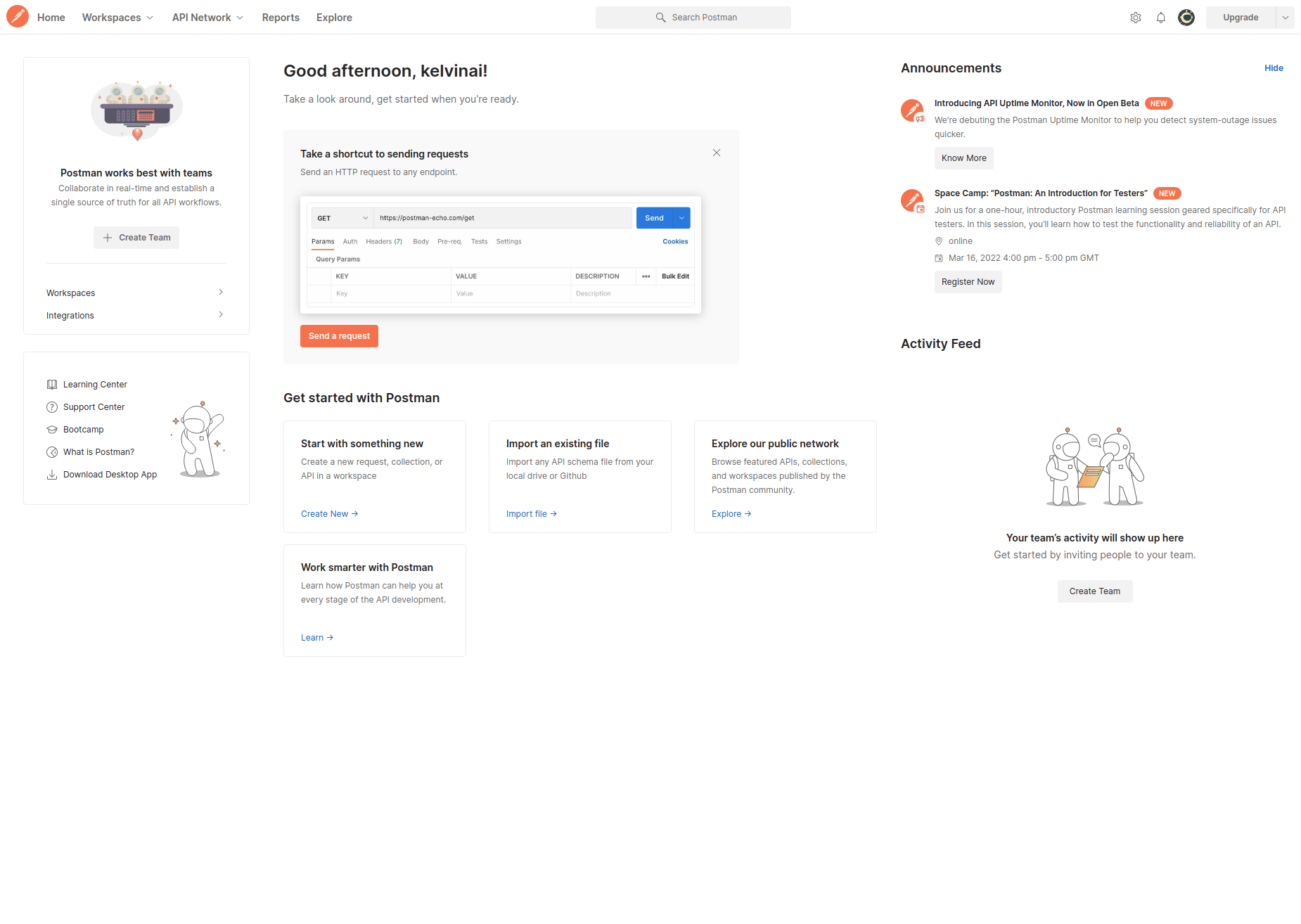Click Bulk Edit in the params table

coord(675,276)
